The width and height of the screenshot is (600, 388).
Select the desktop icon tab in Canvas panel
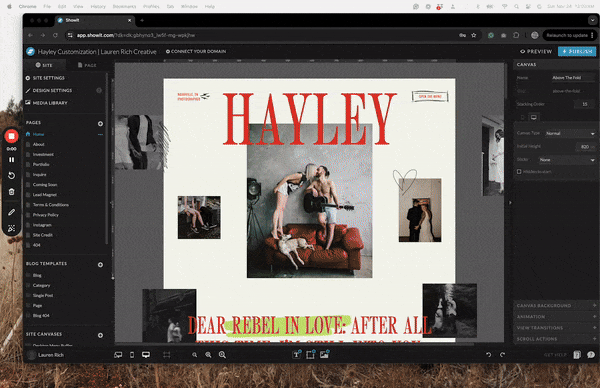coord(534,117)
